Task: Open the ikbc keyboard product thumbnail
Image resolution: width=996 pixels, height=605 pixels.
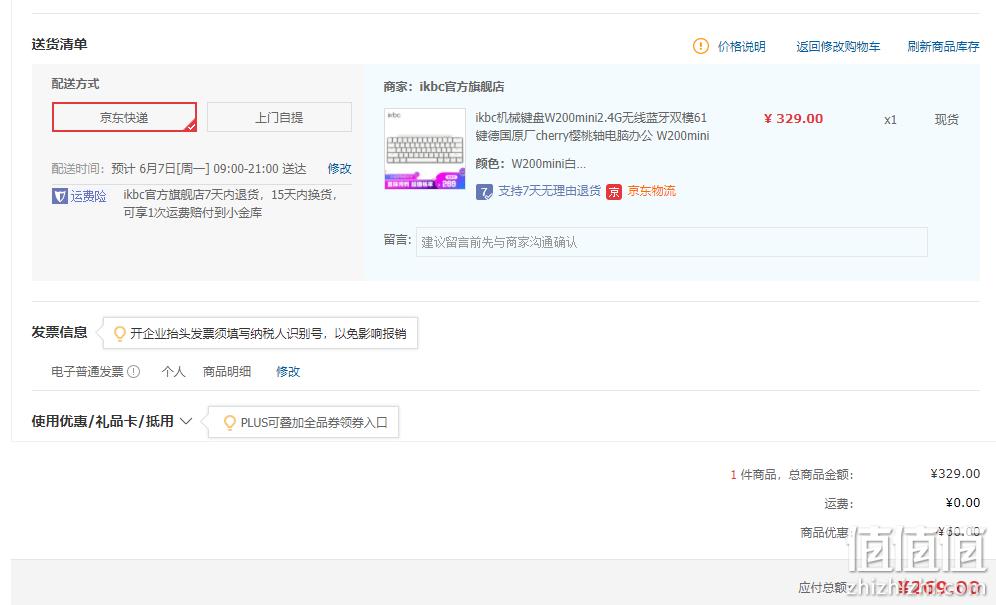Action: tap(425, 149)
